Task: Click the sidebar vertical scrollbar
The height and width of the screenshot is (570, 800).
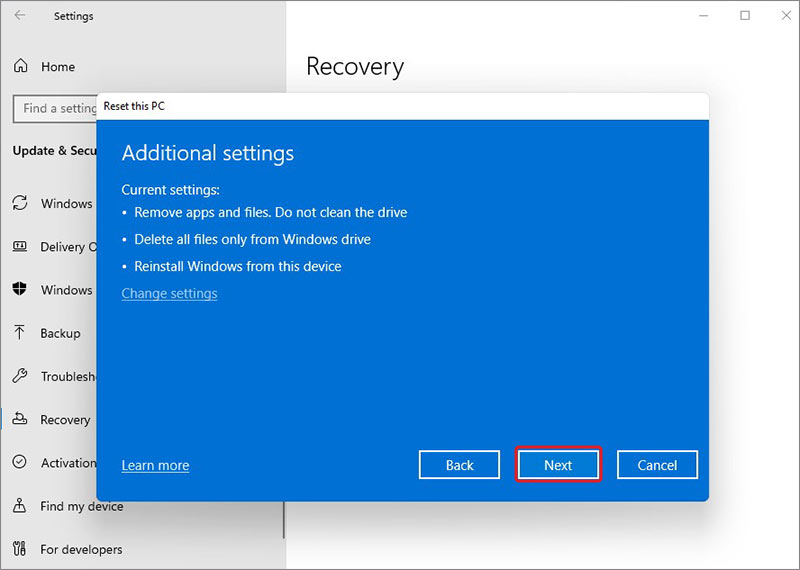Action: [283, 519]
